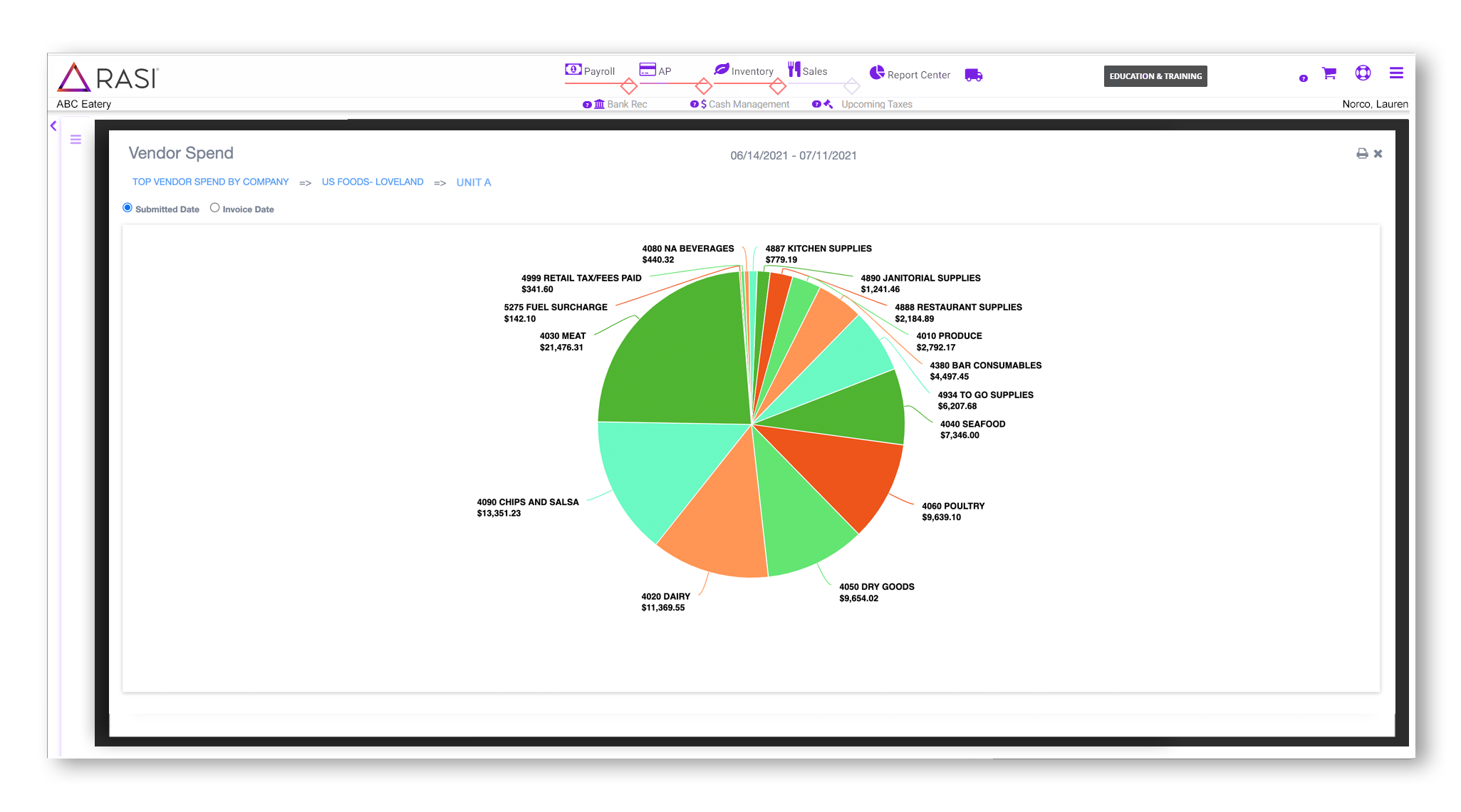
Task: Close the Vendor Spend panel
Action: coord(1378,154)
